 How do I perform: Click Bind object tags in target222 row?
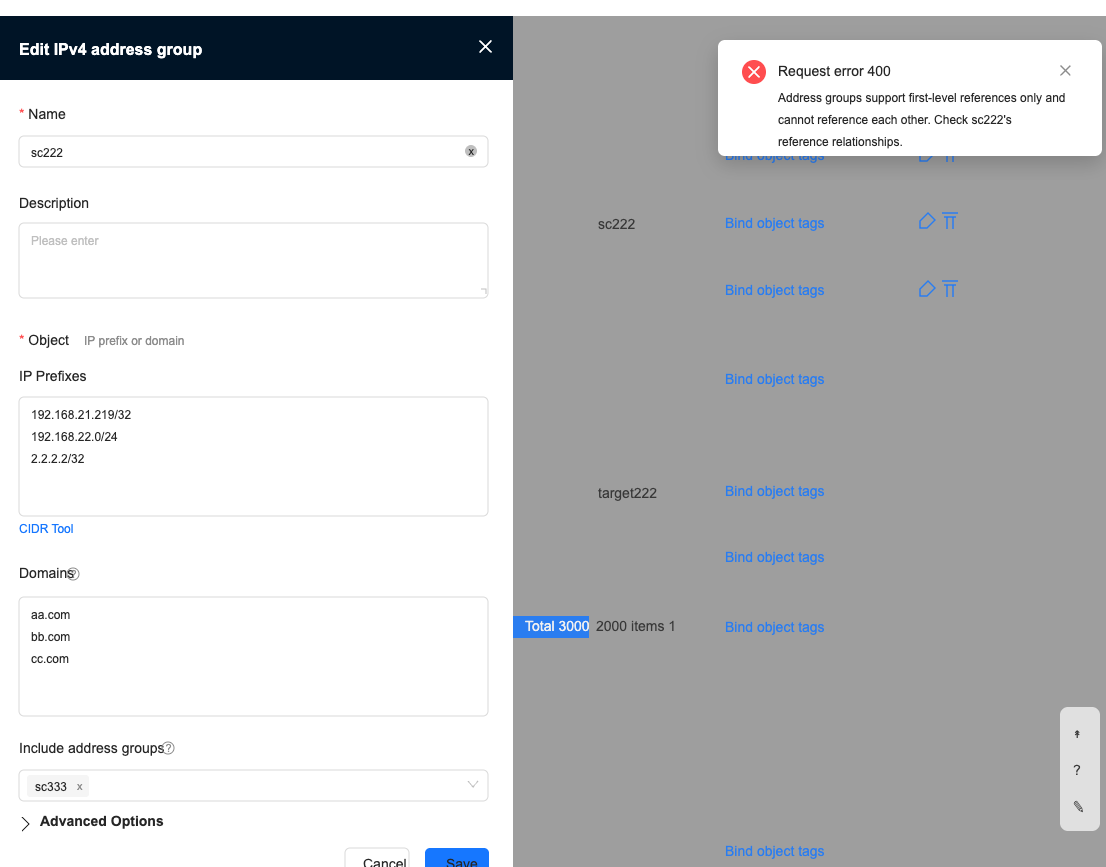point(774,491)
